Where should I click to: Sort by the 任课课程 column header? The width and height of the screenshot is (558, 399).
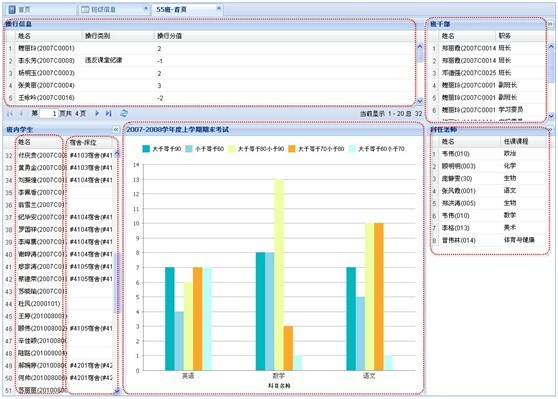pos(523,142)
